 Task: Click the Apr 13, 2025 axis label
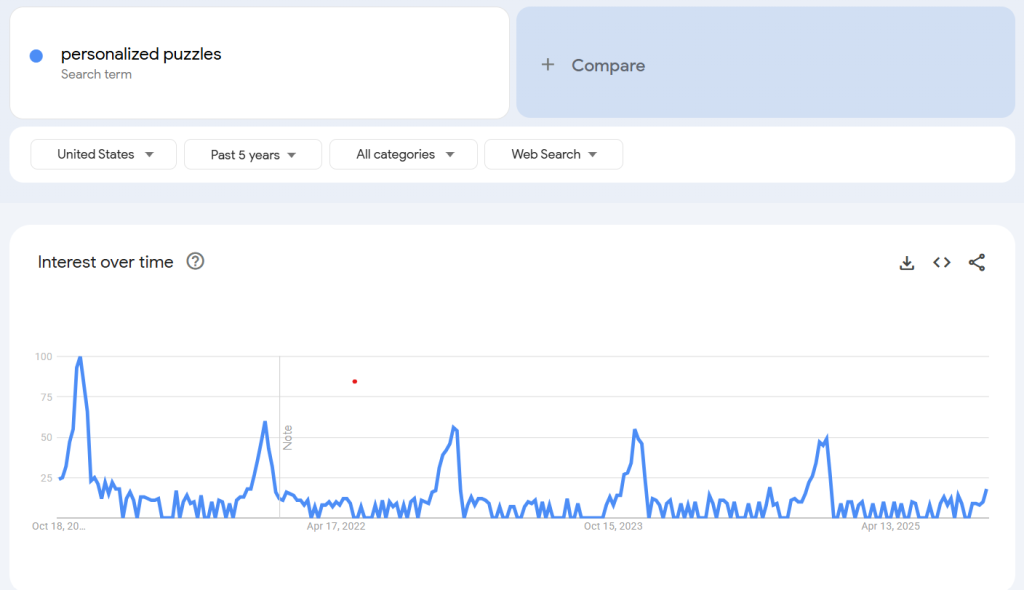890,526
